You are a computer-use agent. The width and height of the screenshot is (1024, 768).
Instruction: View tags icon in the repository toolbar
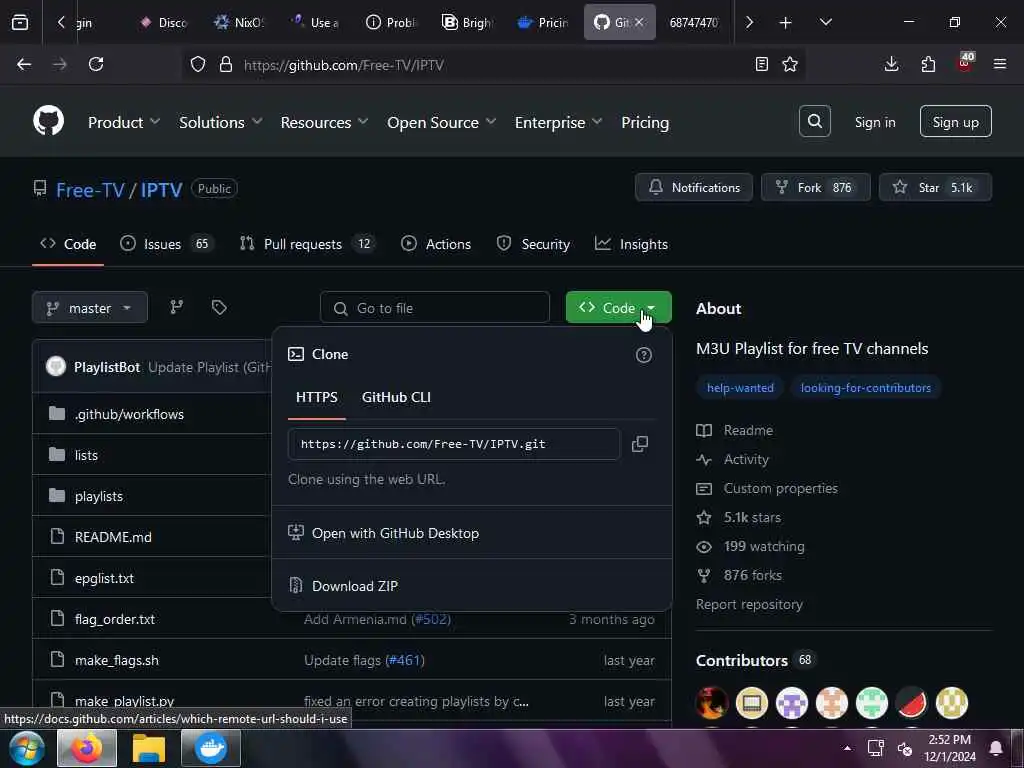tap(219, 308)
